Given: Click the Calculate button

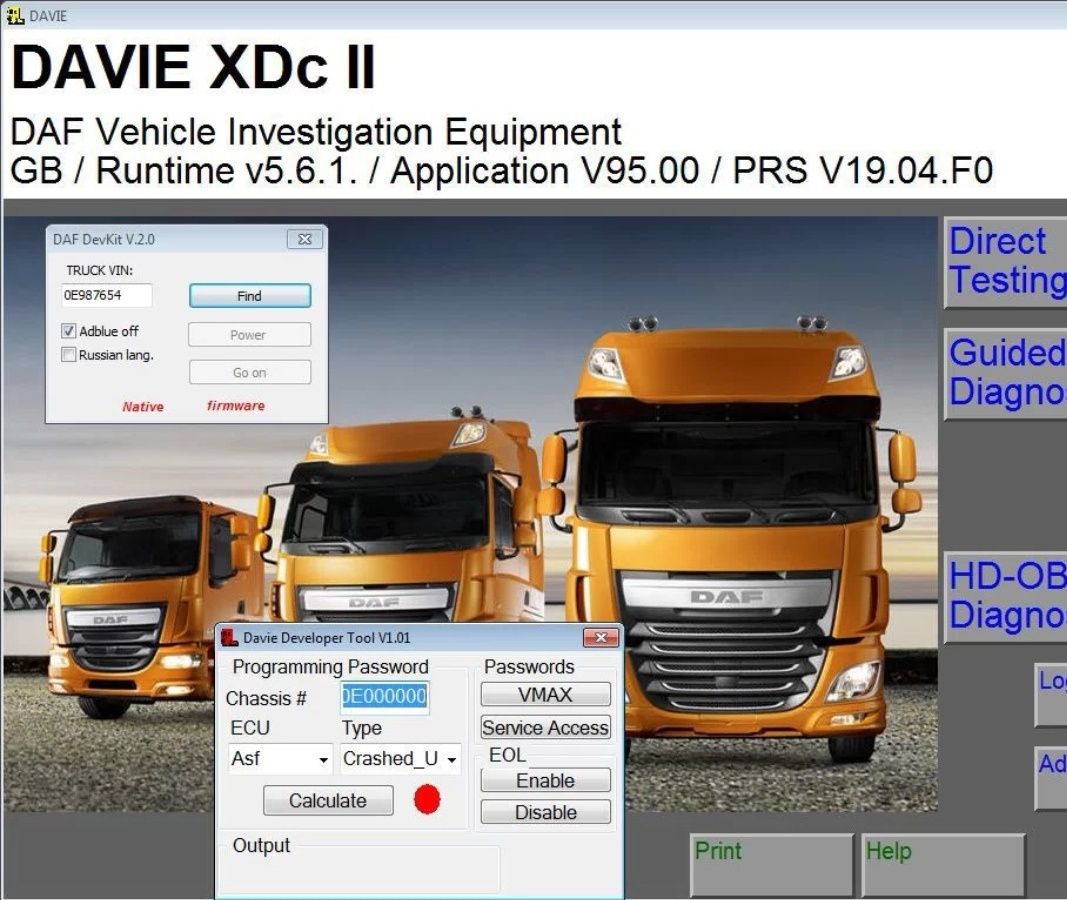Looking at the screenshot, I should pos(328,801).
